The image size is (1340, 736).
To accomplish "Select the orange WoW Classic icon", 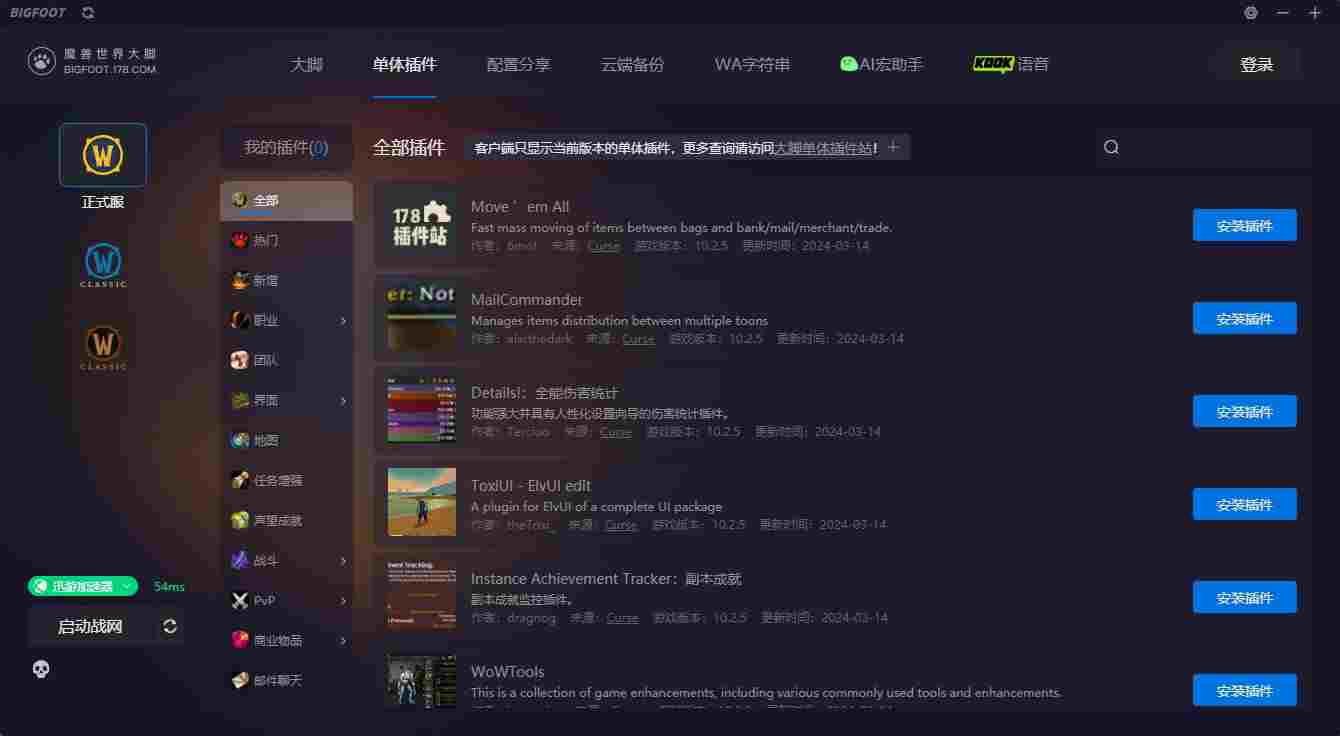I will pos(103,347).
